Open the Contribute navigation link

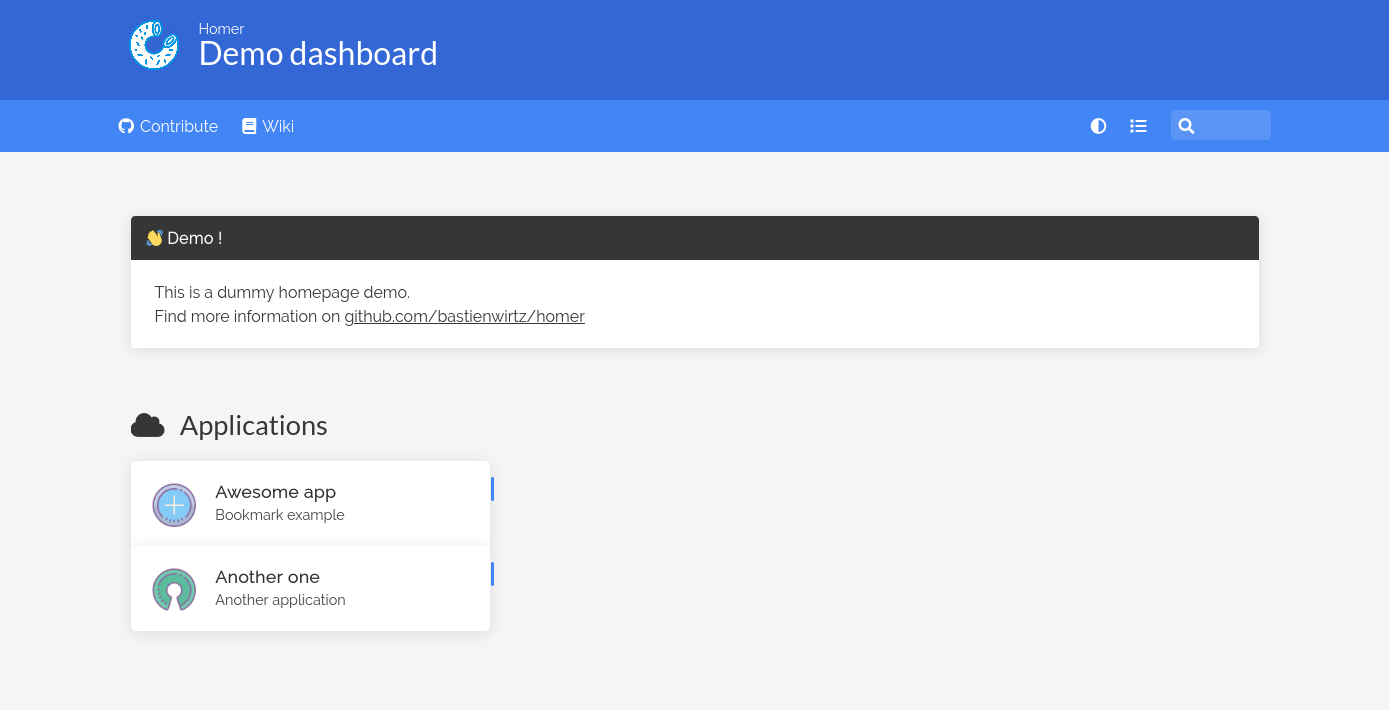click(x=179, y=126)
